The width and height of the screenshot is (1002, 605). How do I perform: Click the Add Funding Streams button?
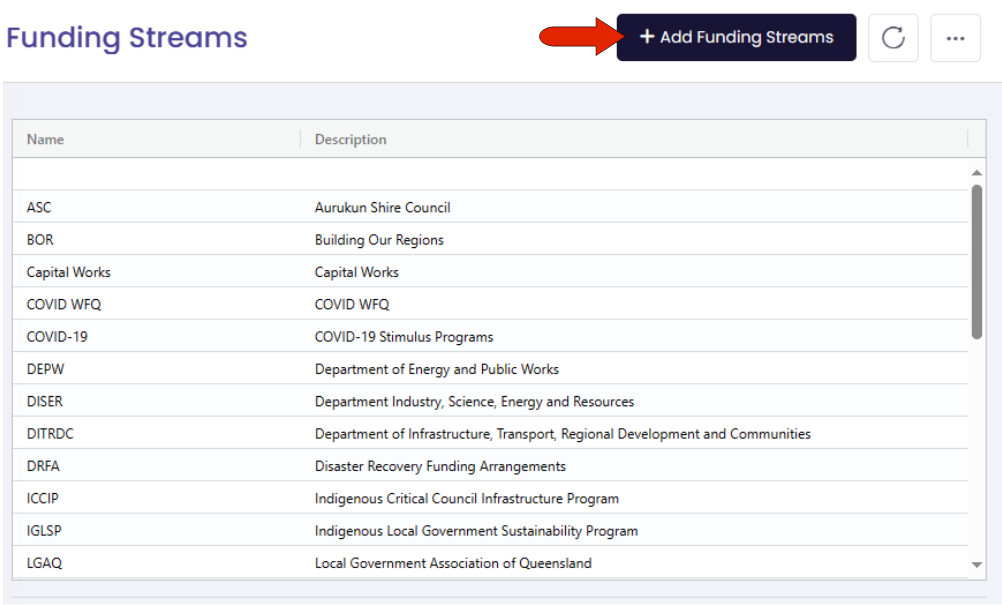coord(736,38)
